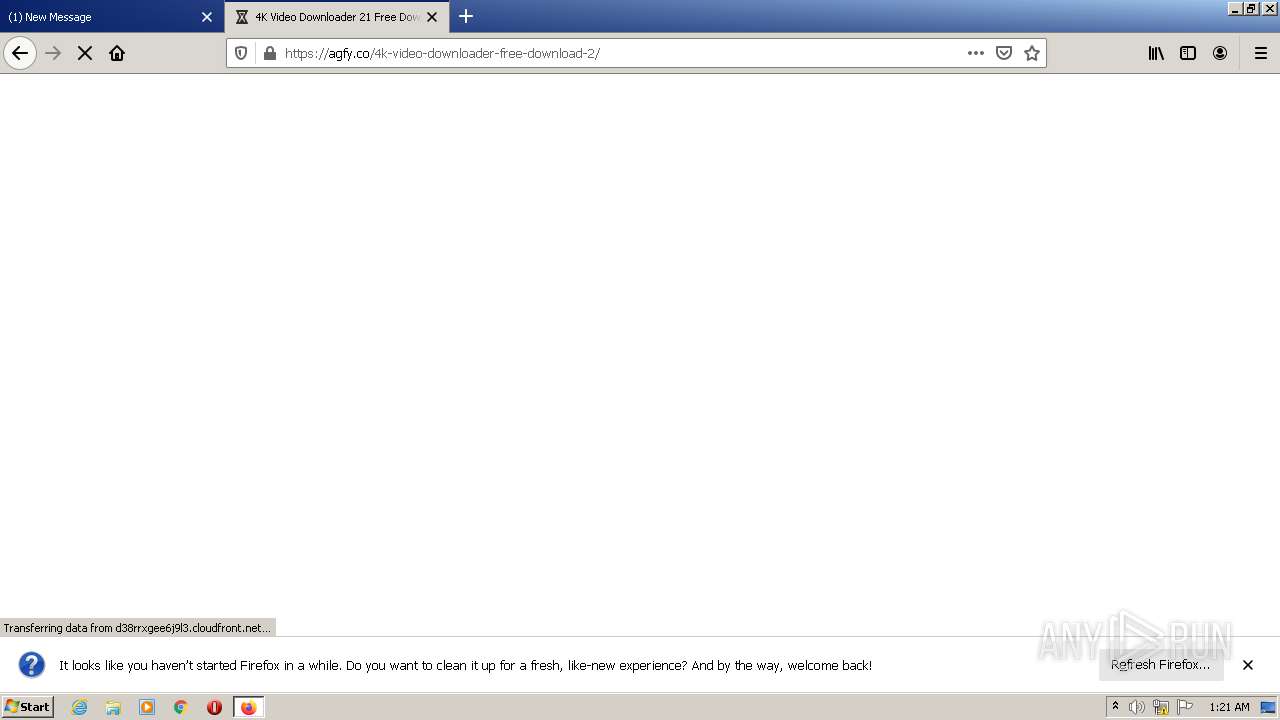Screen dimensions: 1280x720
Task: Restore down the Firefox window
Action: click(1251, 8)
